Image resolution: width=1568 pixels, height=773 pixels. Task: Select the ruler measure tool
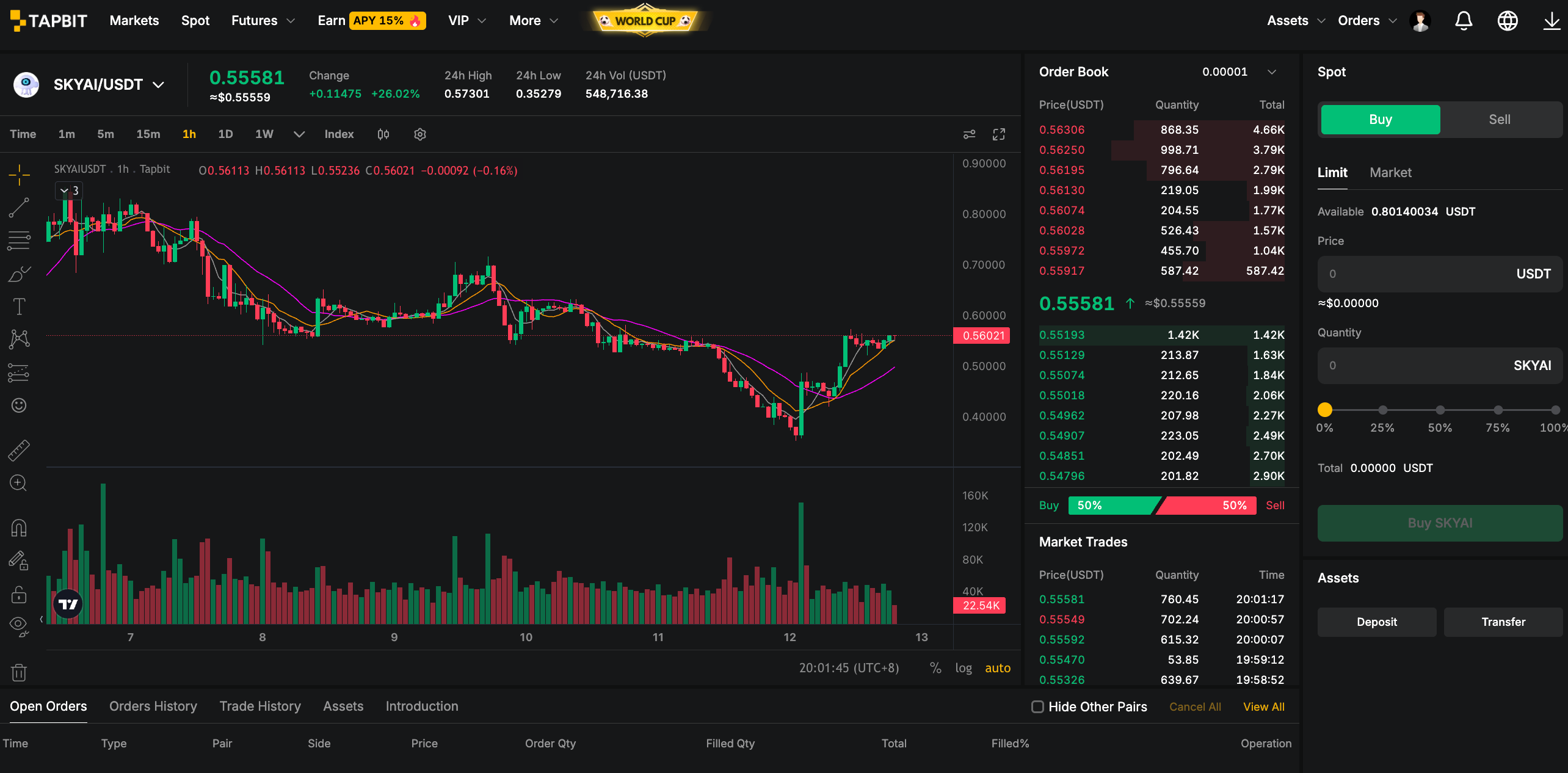[19, 450]
